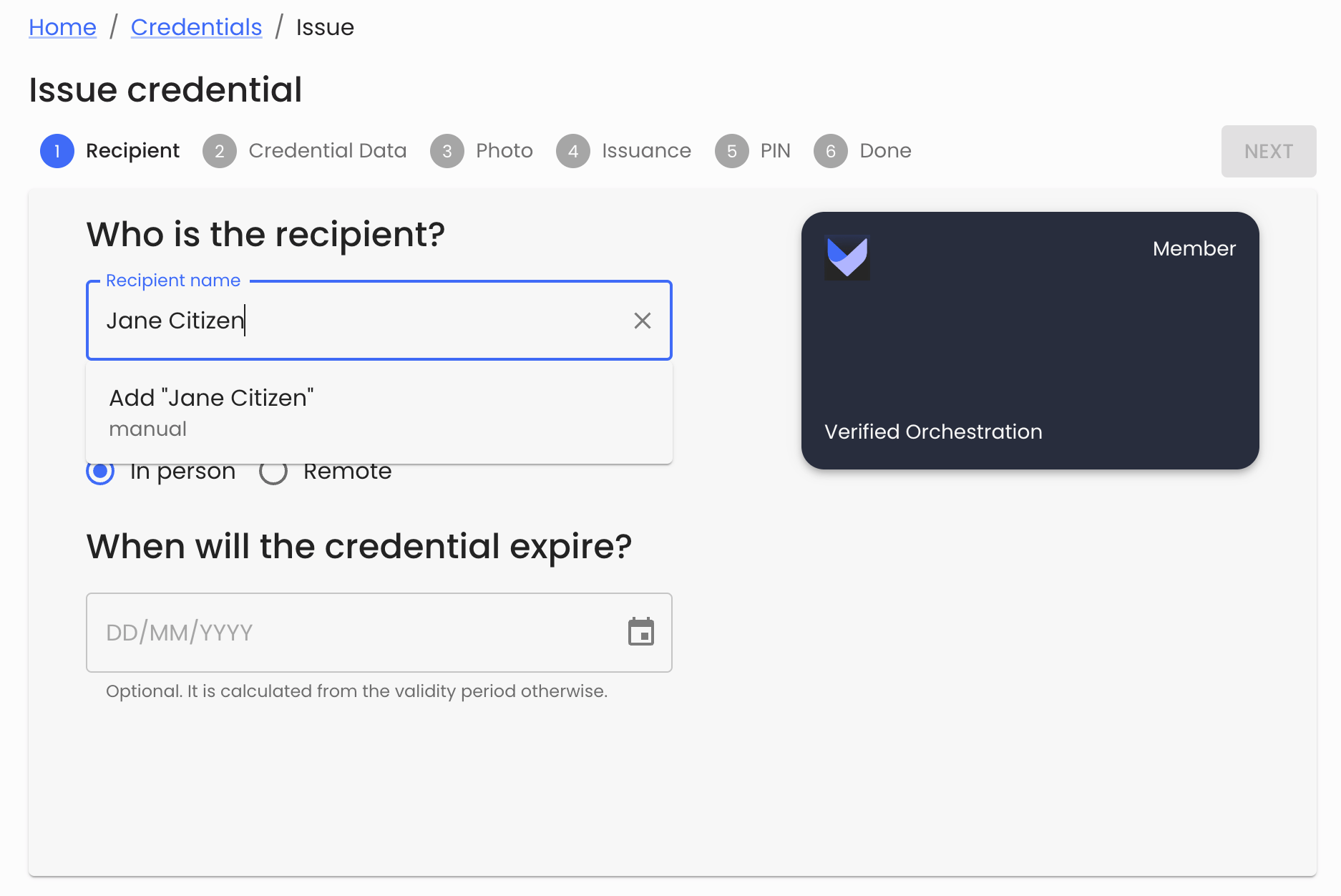The width and height of the screenshot is (1341, 896).
Task: Open the Credentials breadcrumb link
Action: 196,26
